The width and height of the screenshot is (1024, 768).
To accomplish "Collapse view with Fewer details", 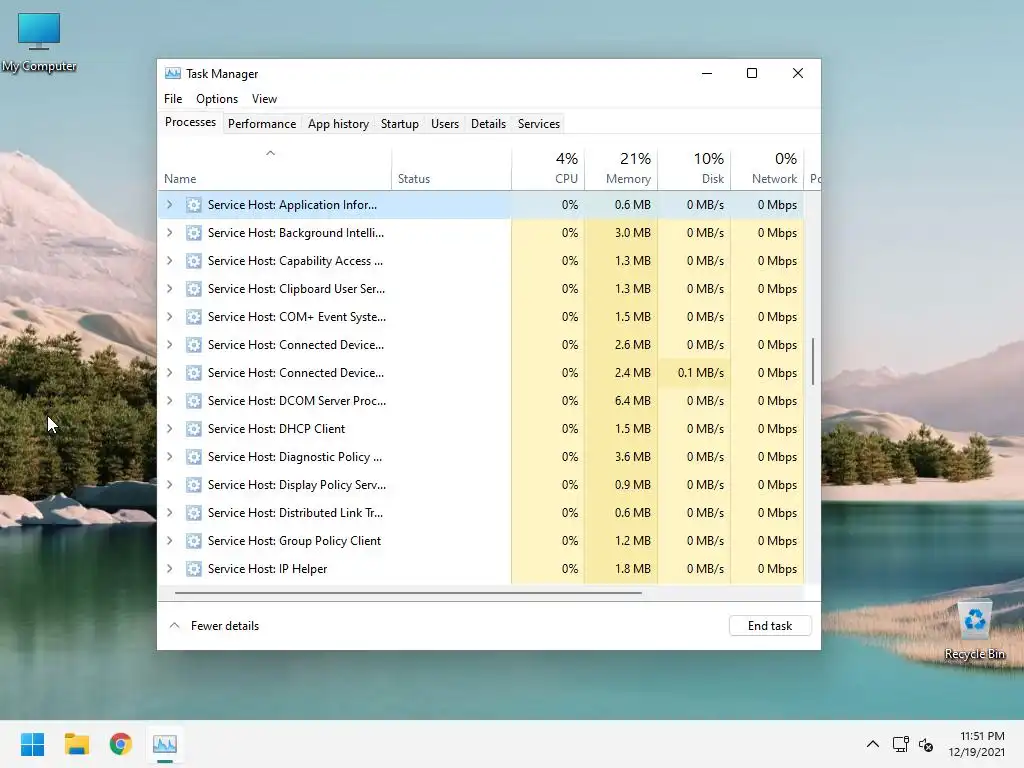I will [x=214, y=626].
